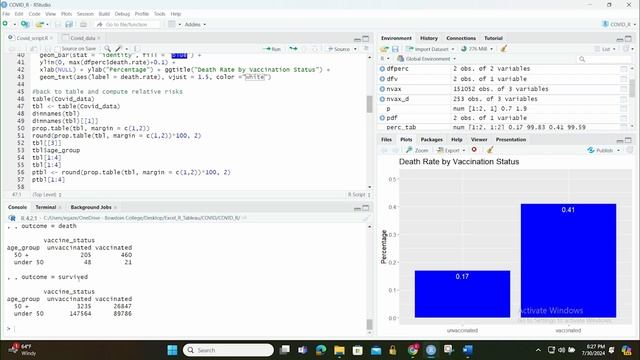This screenshot has width=640, height=360.
Task: Click the Windows taskbar Search box
Action: (x=228, y=350)
